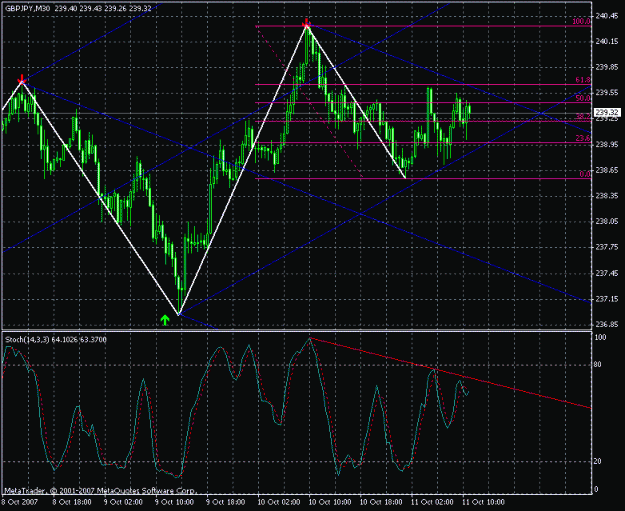Click the Fibonacci 61.8 level label
This screenshot has height=511, width=625.
tap(583, 80)
